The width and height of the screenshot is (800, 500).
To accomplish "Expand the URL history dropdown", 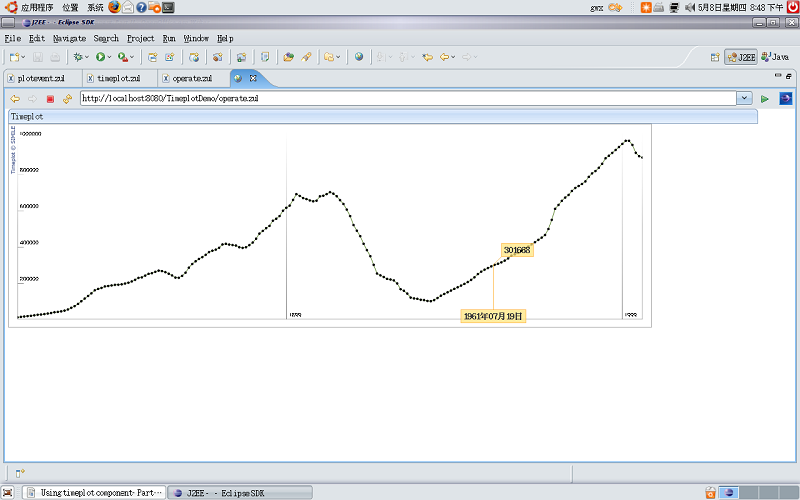I will (744, 98).
